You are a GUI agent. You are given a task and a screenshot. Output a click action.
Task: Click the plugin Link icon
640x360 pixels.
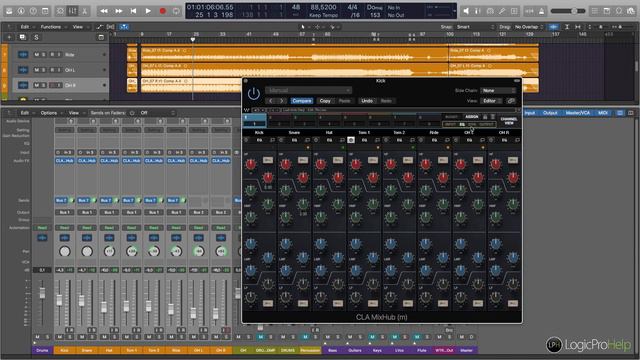point(511,101)
